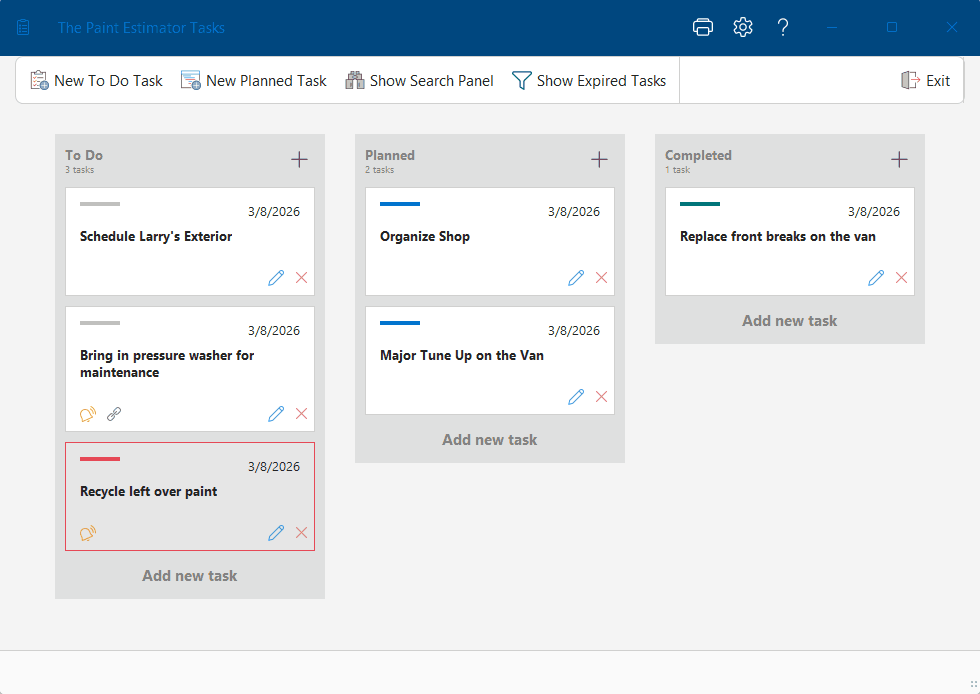Open settings gear in title bar
The image size is (980, 694).
point(743,27)
